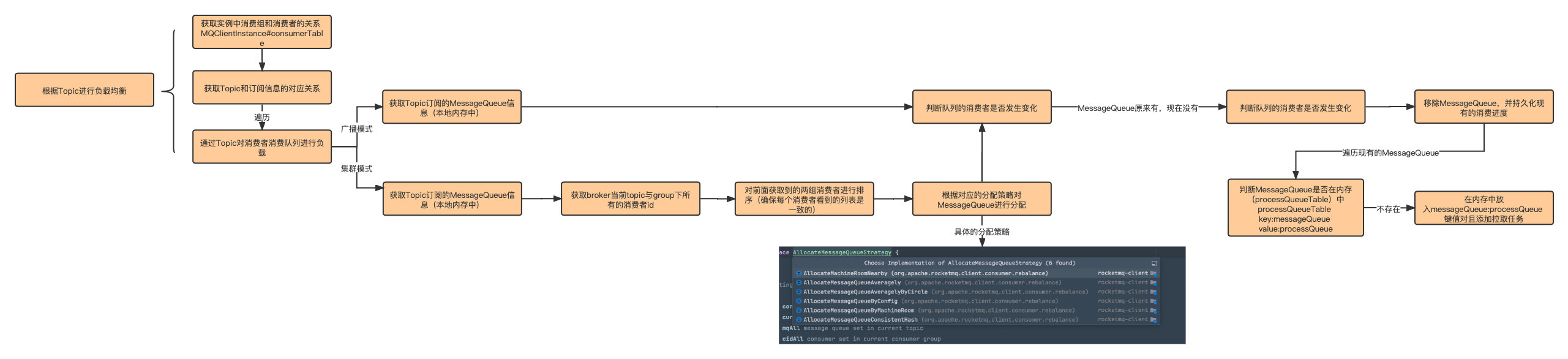
Task: Choose AllocateMessageQueueByMachineRoom entry
Action: coord(976,310)
